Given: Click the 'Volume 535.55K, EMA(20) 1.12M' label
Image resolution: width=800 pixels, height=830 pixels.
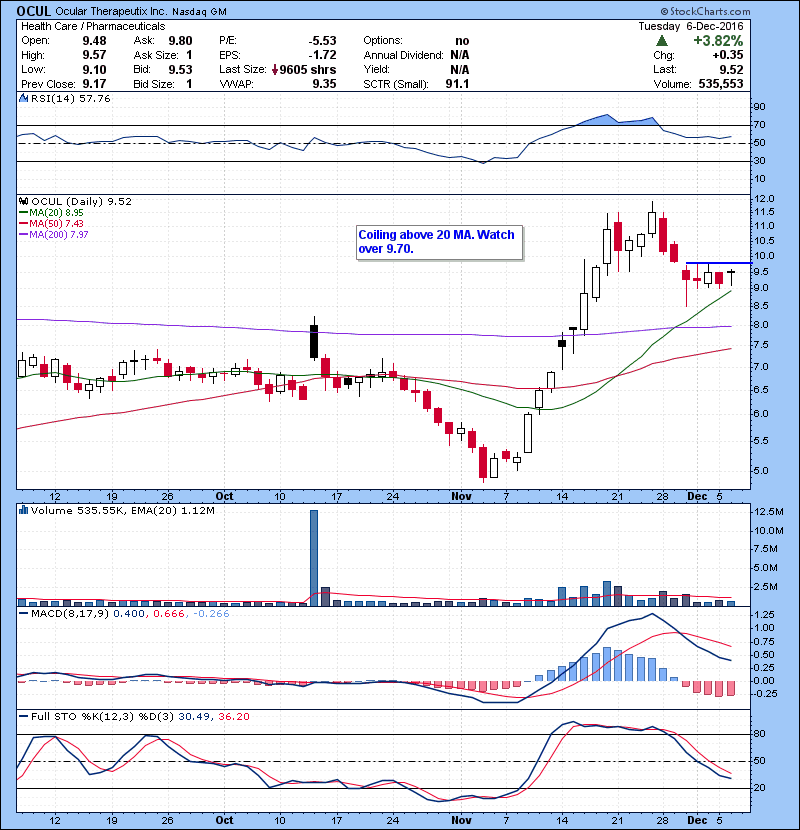Looking at the screenshot, I should tap(123, 510).
